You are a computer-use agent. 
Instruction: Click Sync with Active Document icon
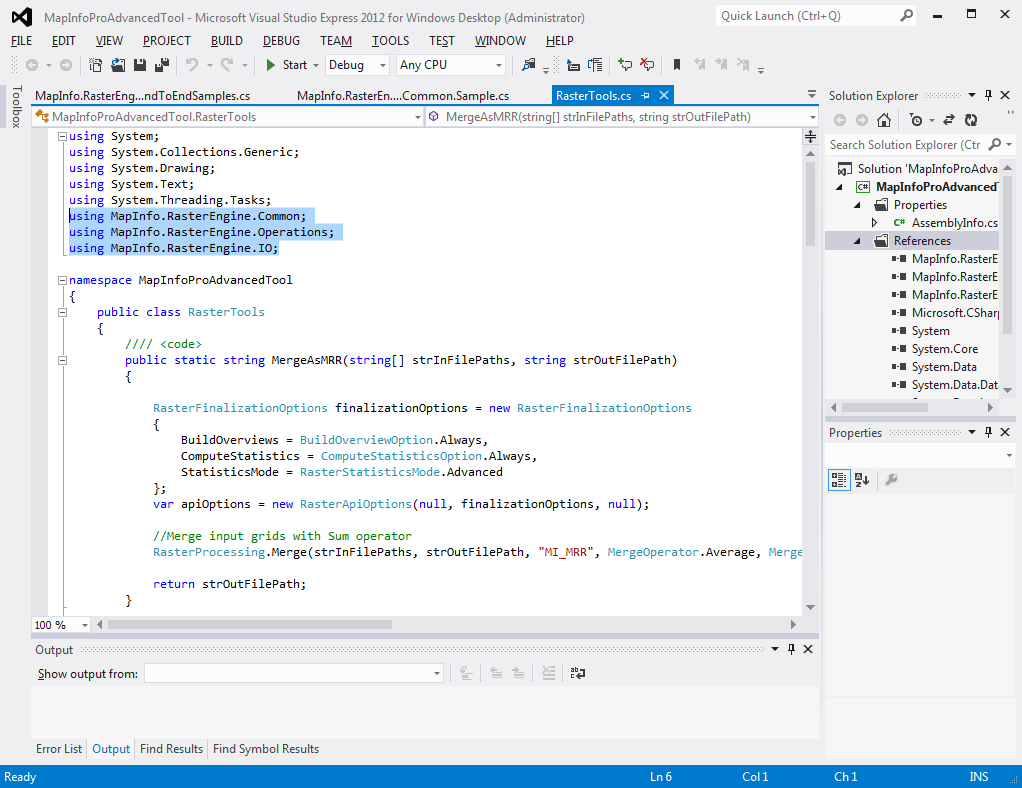(x=949, y=120)
